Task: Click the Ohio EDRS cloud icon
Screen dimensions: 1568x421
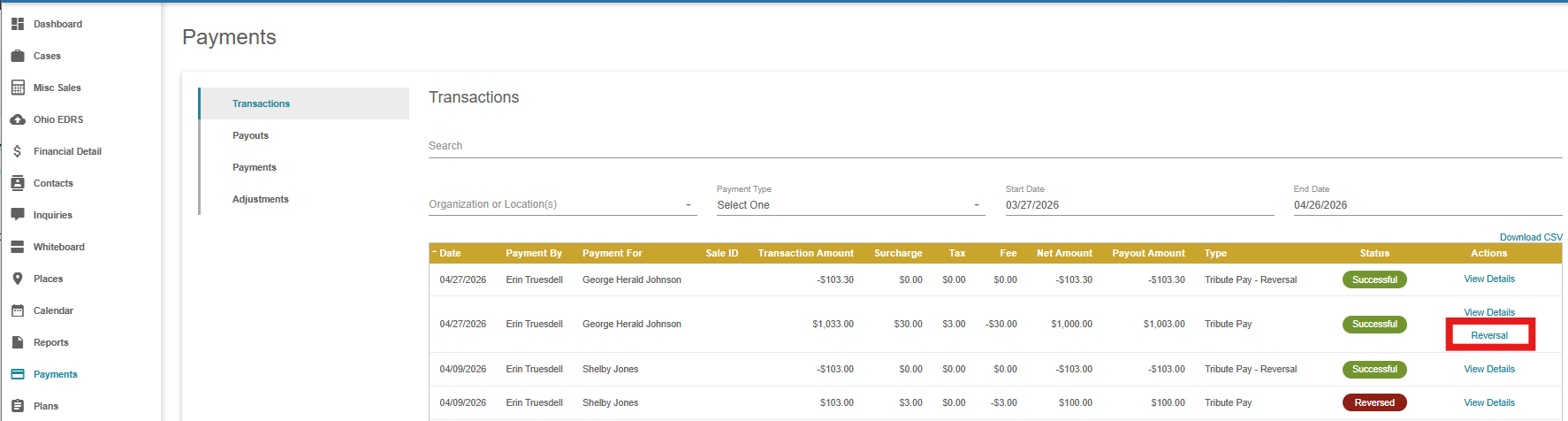Action: click(18, 119)
